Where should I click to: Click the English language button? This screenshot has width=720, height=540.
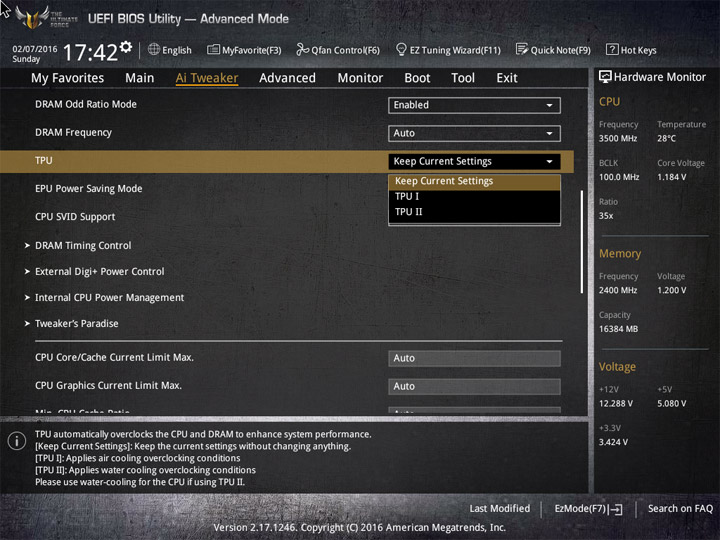click(170, 50)
